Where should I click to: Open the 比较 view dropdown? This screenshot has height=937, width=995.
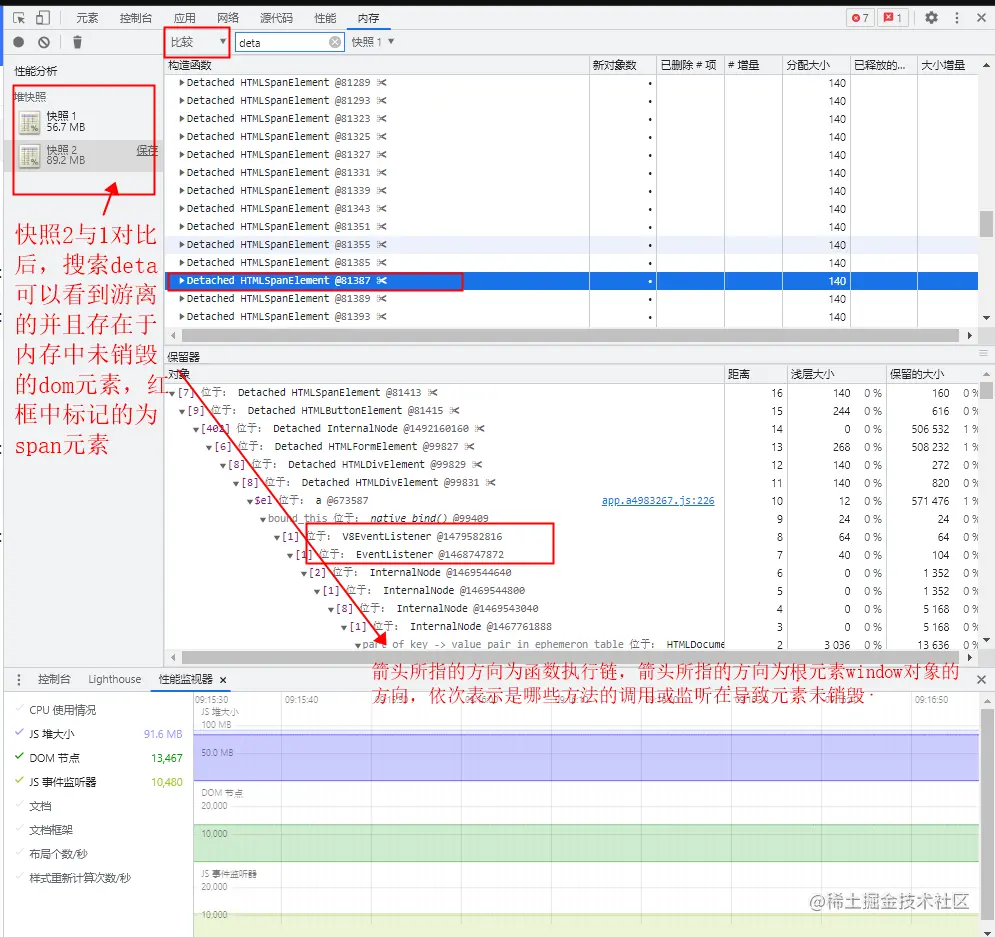pyautogui.click(x=197, y=42)
